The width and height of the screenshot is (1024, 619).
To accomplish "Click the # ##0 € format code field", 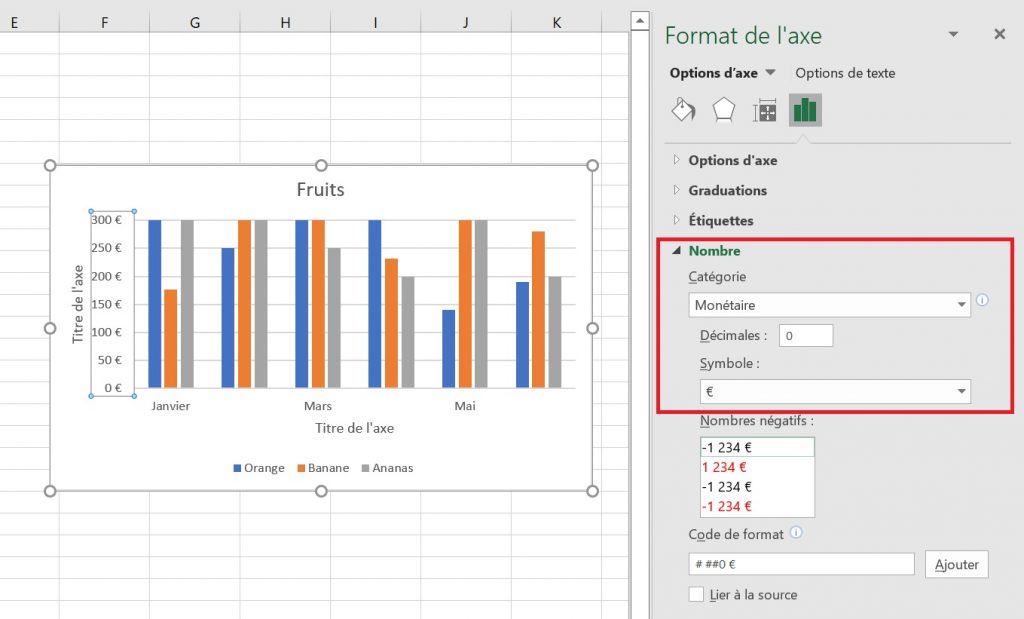I will [800, 563].
